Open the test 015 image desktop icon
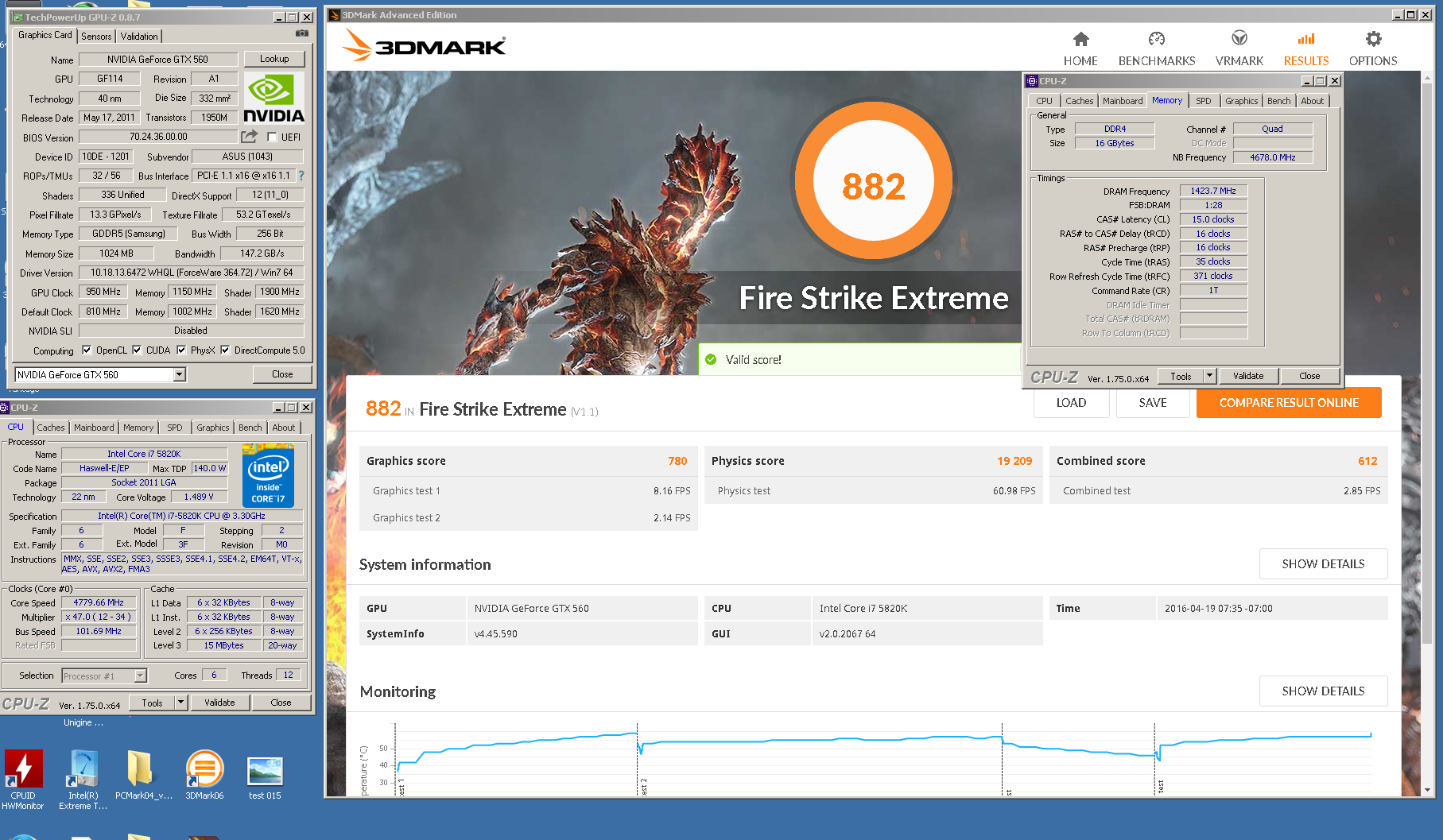This screenshot has height=840, width=1443. click(265, 771)
